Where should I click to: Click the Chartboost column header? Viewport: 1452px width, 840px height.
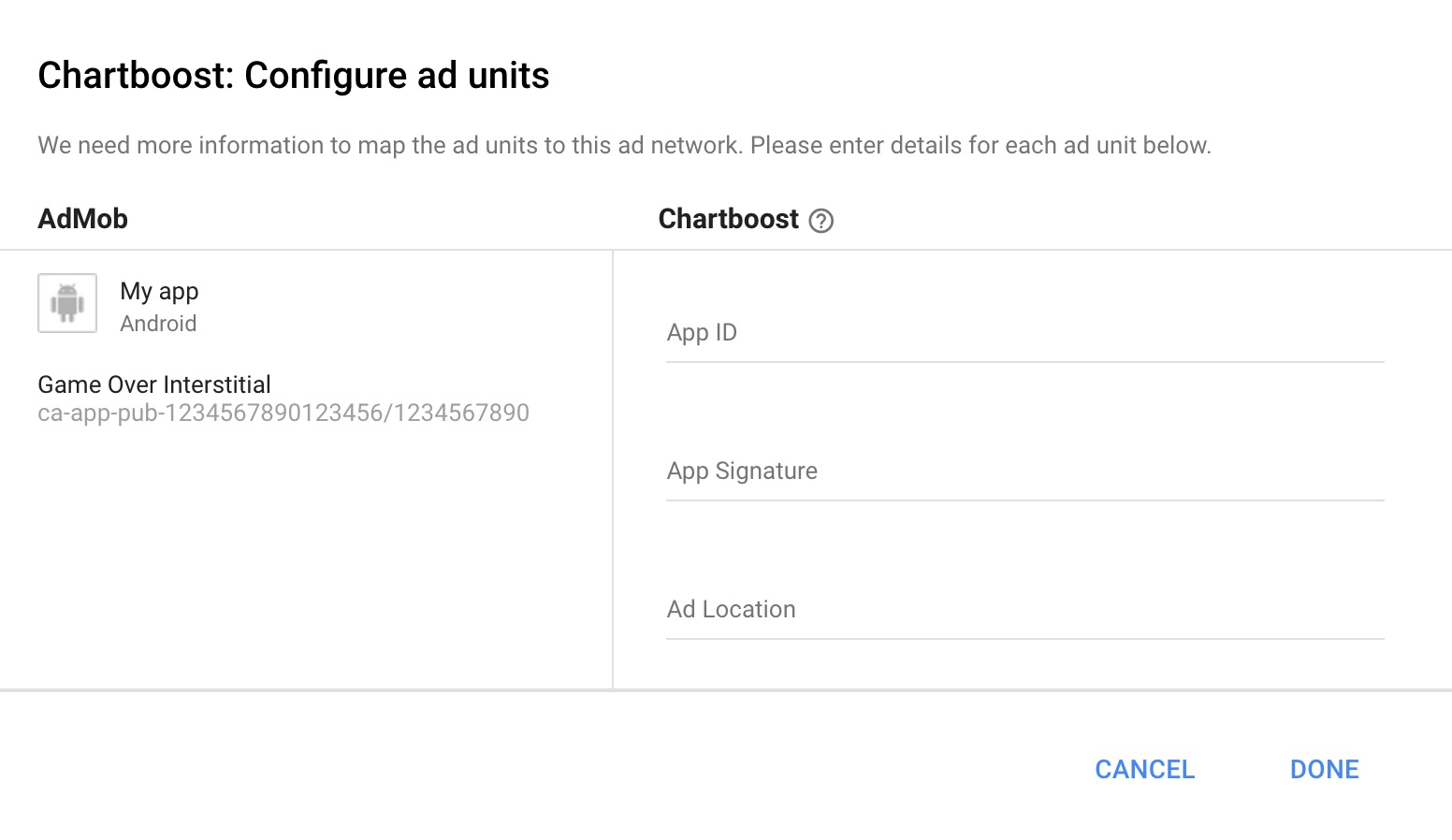pyautogui.click(x=729, y=218)
